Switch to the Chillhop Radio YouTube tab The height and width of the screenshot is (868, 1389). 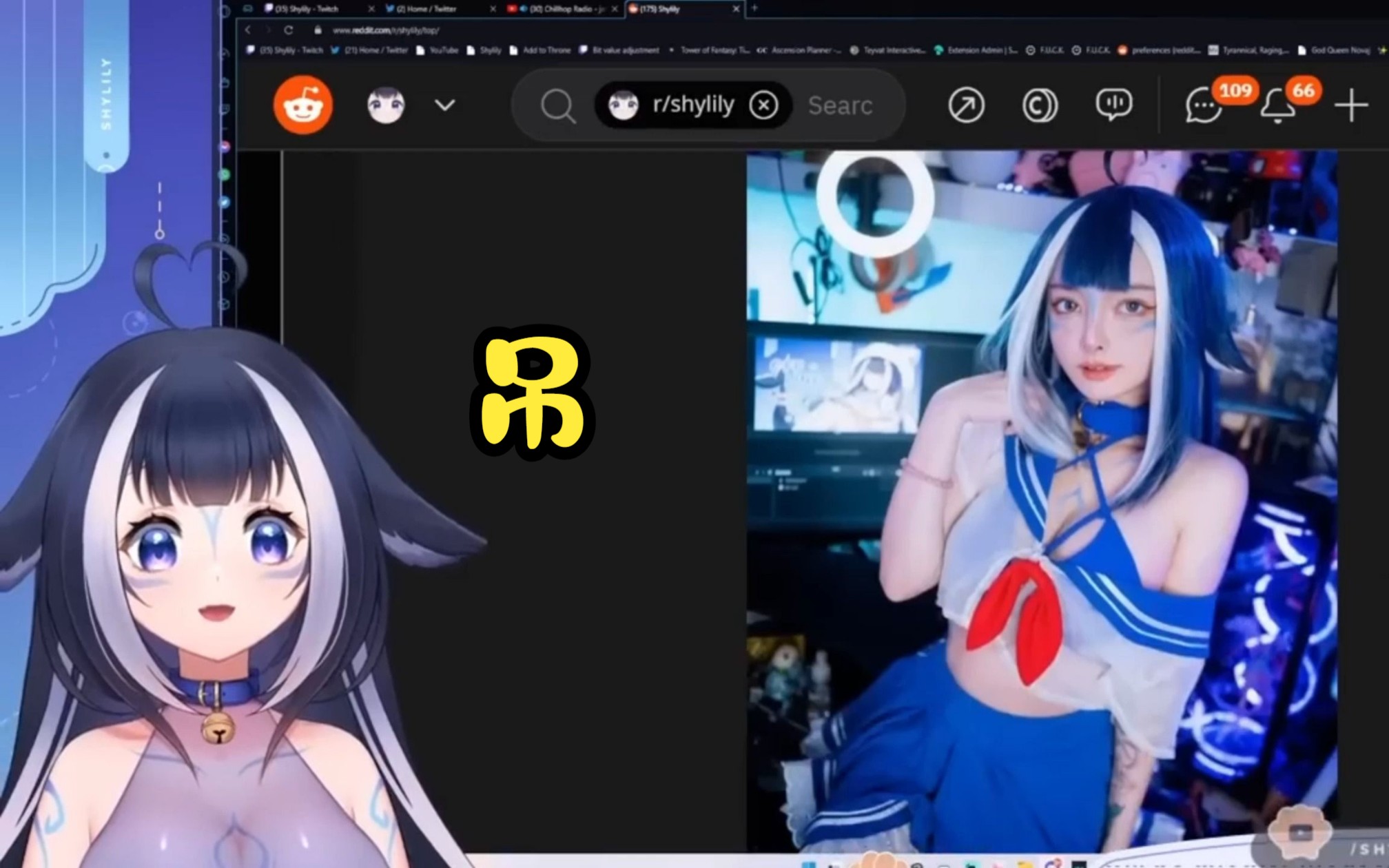click(x=564, y=9)
